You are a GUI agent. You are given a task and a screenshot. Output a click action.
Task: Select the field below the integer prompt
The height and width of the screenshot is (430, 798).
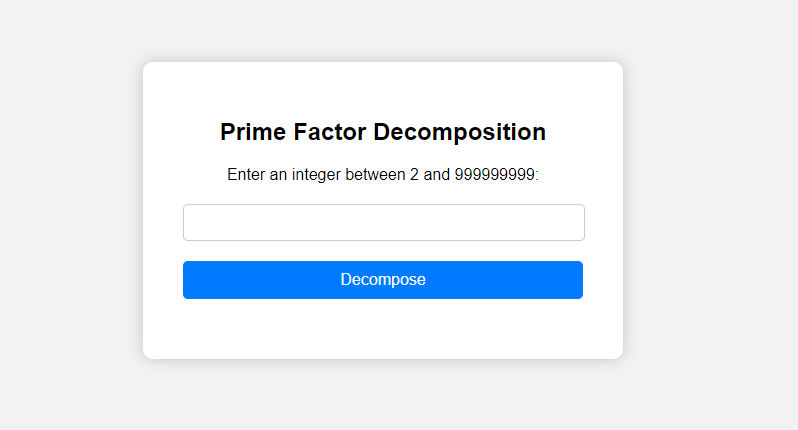pyautogui.click(x=383, y=222)
